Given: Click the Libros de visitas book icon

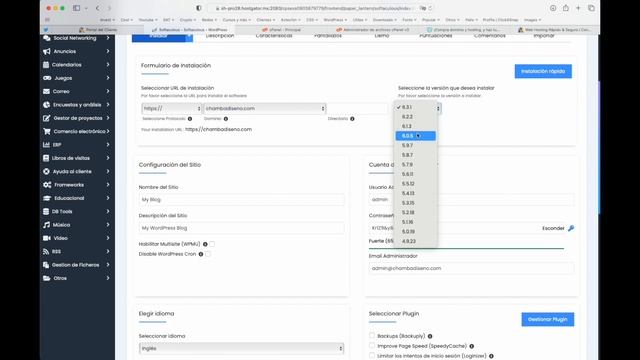Looking at the screenshot, I should coord(46,158).
